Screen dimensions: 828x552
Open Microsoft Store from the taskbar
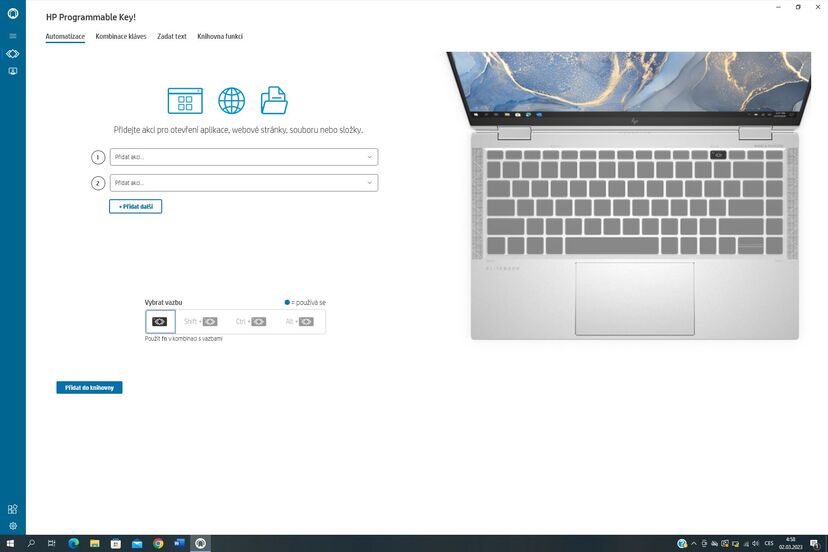pos(116,543)
